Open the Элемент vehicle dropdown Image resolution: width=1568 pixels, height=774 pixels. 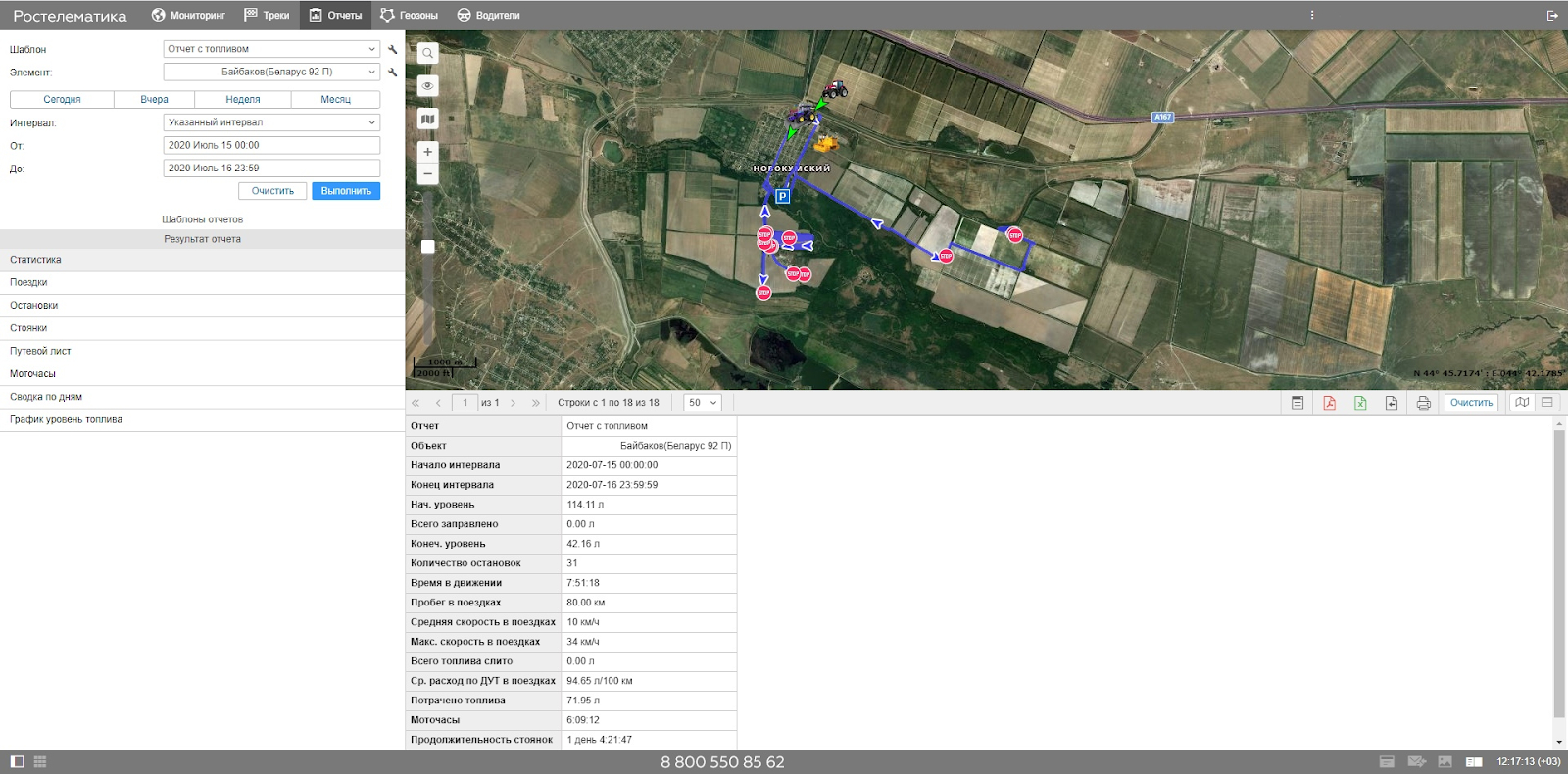(271, 72)
